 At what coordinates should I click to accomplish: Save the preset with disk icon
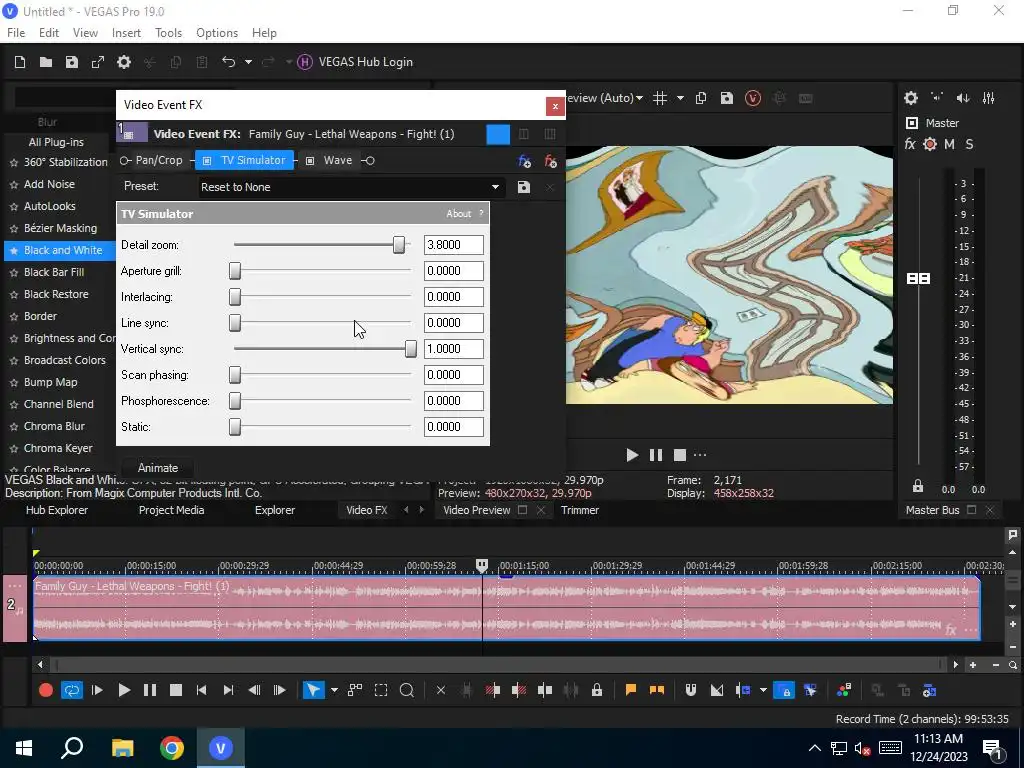click(x=524, y=187)
